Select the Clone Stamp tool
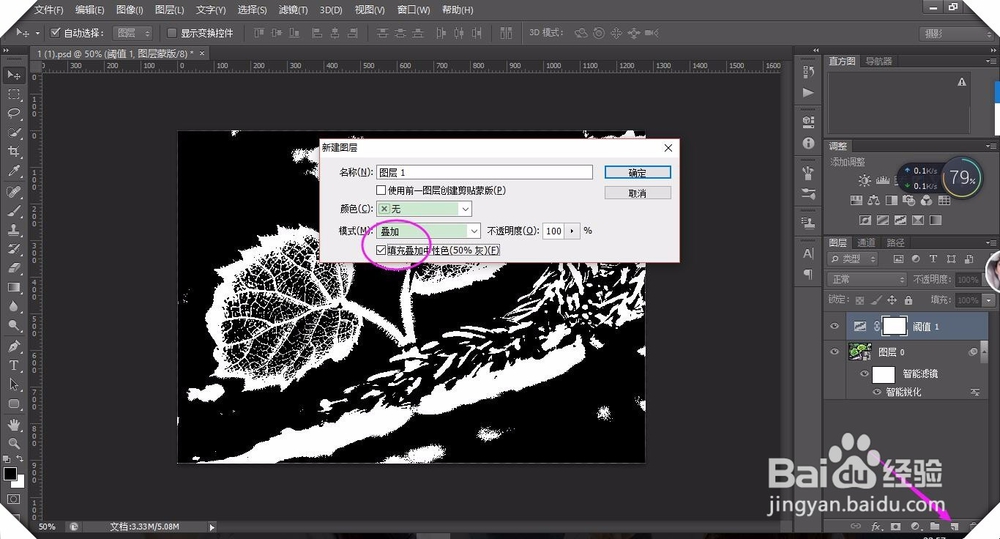 tap(13, 230)
